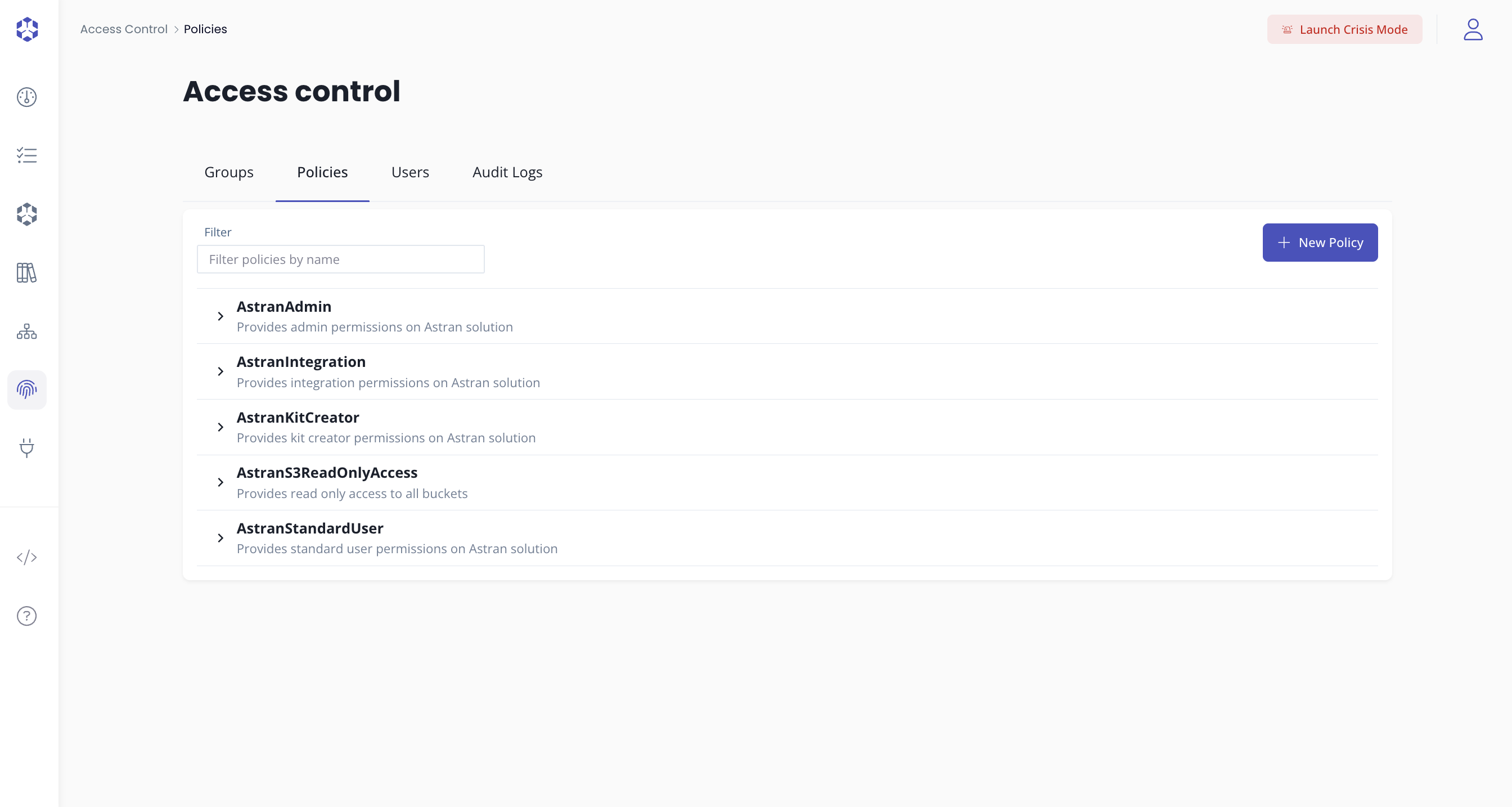The image size is (1512, 807).
Task: Expand the AstranS3ReadOnlyAccess policy chevron
Action: 220,483
